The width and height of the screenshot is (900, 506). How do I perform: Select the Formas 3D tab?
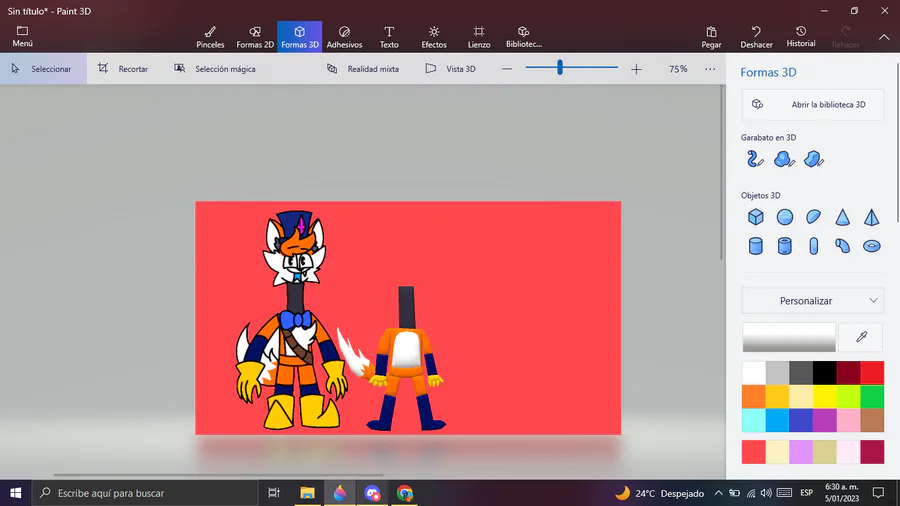pos(300,37)
